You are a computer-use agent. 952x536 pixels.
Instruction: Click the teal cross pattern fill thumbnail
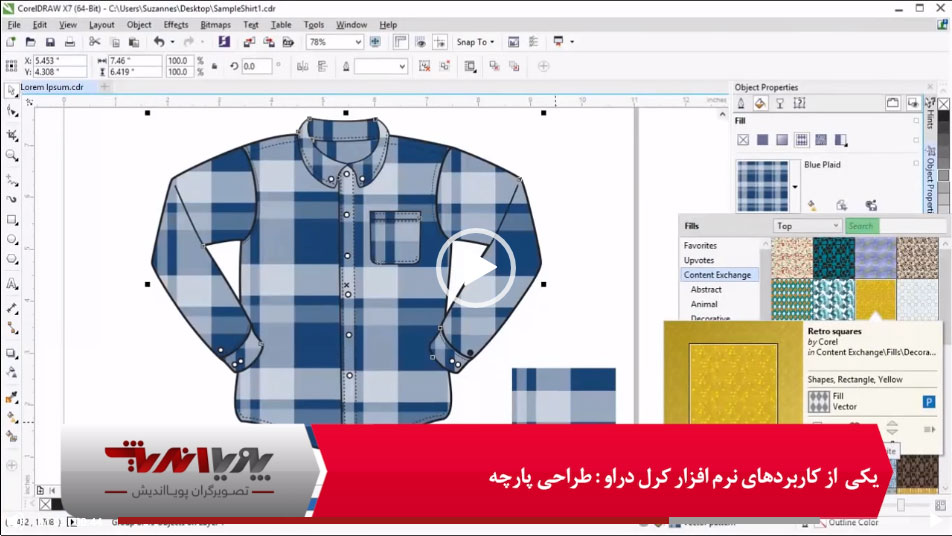click(x=834, y=257)
